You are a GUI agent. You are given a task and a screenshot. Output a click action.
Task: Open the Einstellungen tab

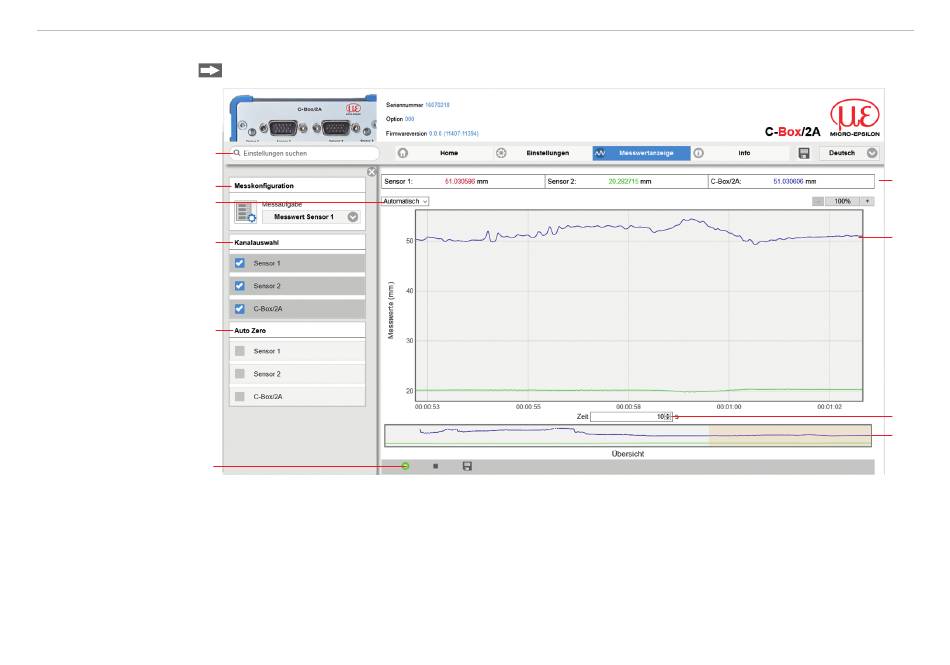pos(548,153)
